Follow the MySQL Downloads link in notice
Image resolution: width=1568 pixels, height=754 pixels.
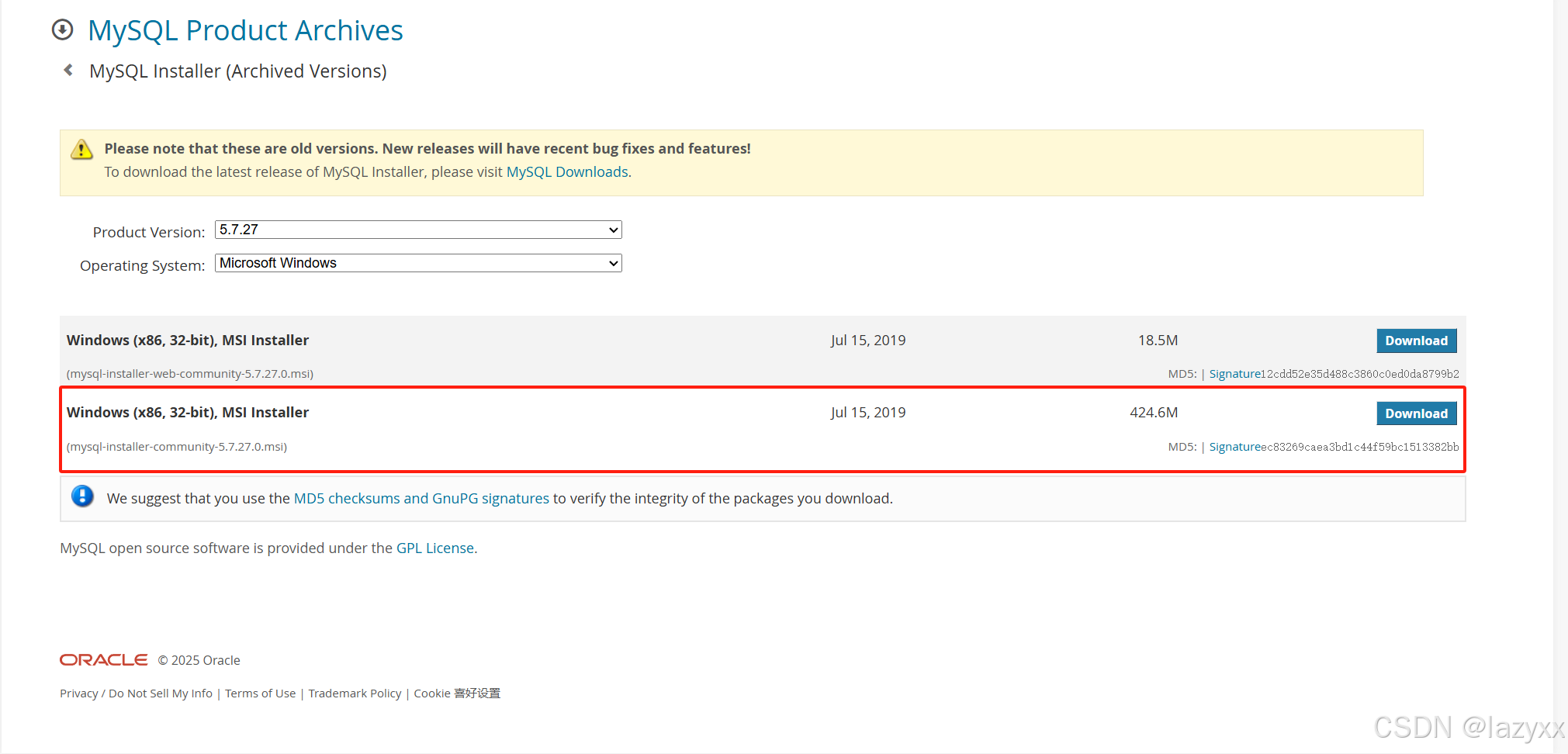click(567, 172)
